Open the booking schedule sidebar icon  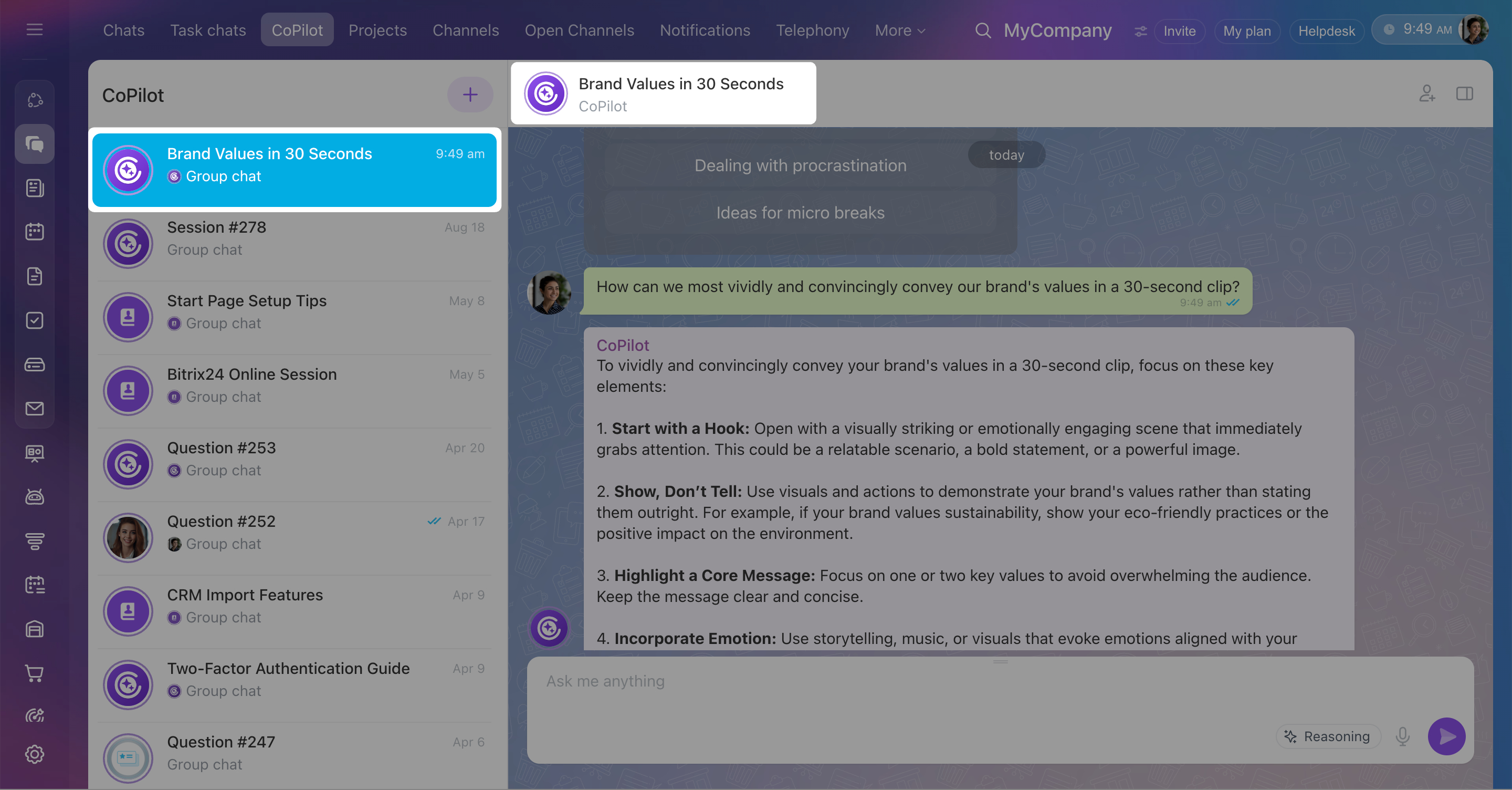[x=35, y=585]
